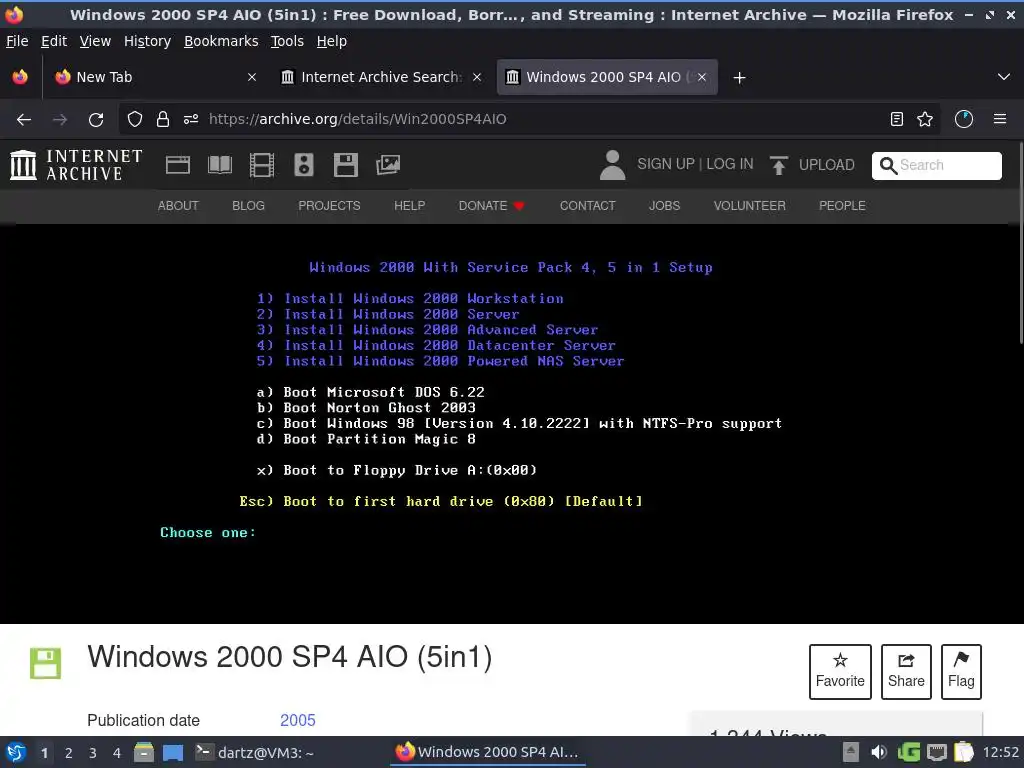Click the Flag button
Screen dimensions: 1024x768
tap(961, 671)
